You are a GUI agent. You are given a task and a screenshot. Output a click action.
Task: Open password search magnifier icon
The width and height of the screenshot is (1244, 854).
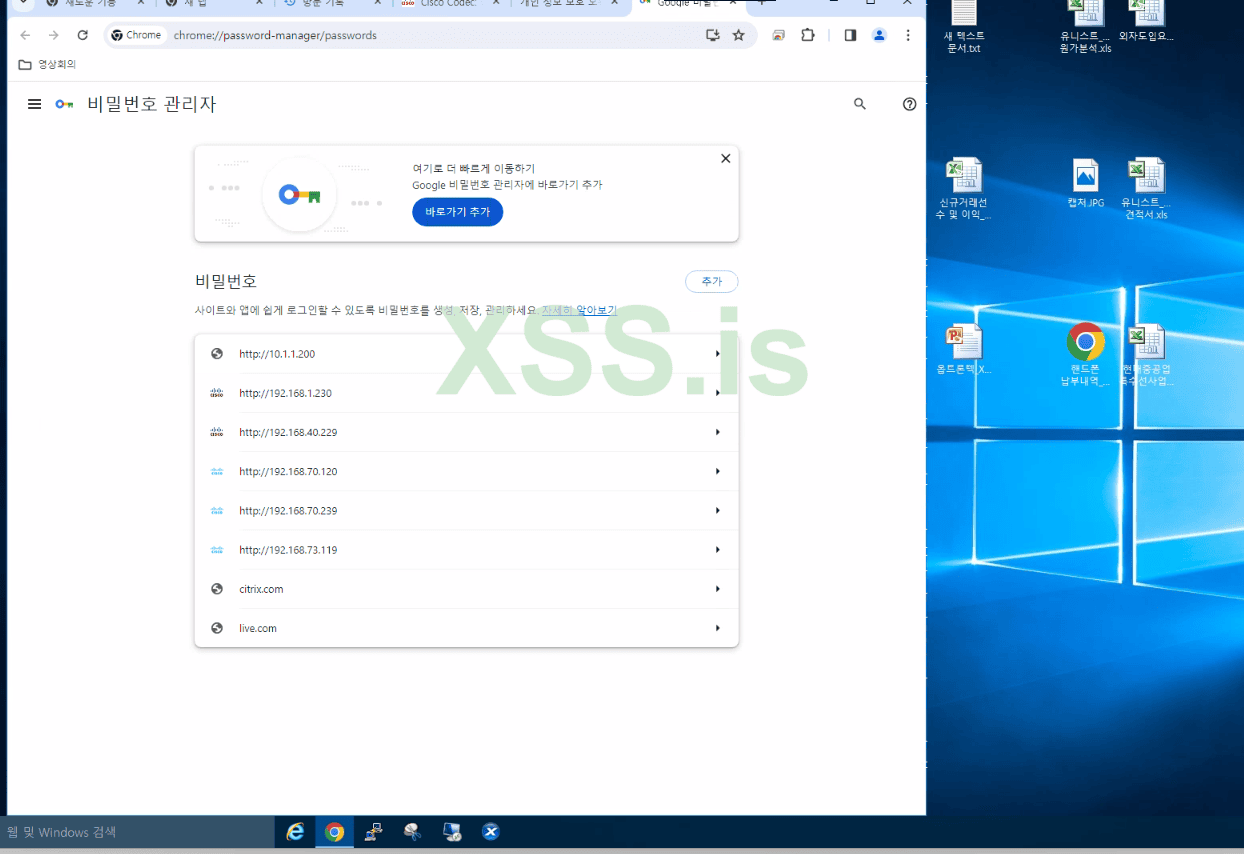pyautogui.click(x=860, y=104)
